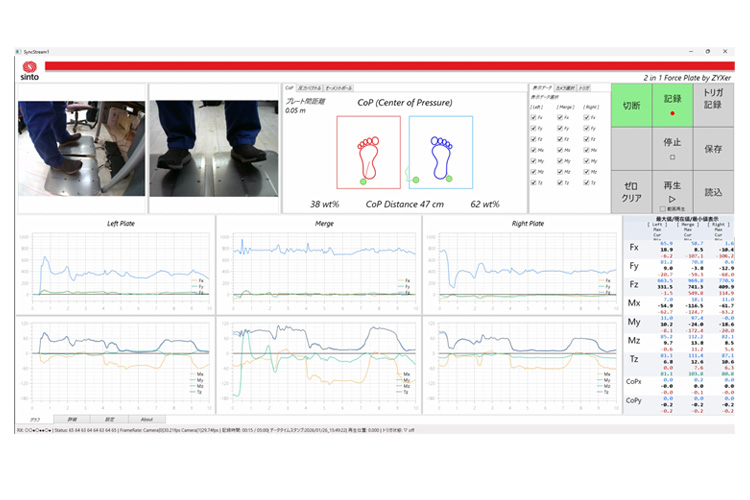This screenshot has width=750, height=500.
Task: Click the トリガ記録 trigger record button
Action: [x=713, y=104]
